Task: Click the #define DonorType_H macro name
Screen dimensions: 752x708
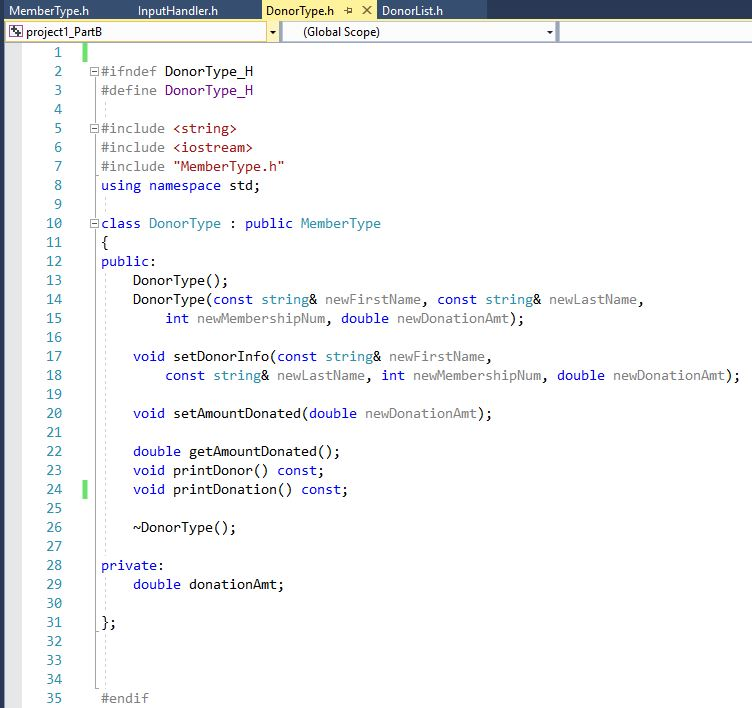Action: click(x=209, y=90)
